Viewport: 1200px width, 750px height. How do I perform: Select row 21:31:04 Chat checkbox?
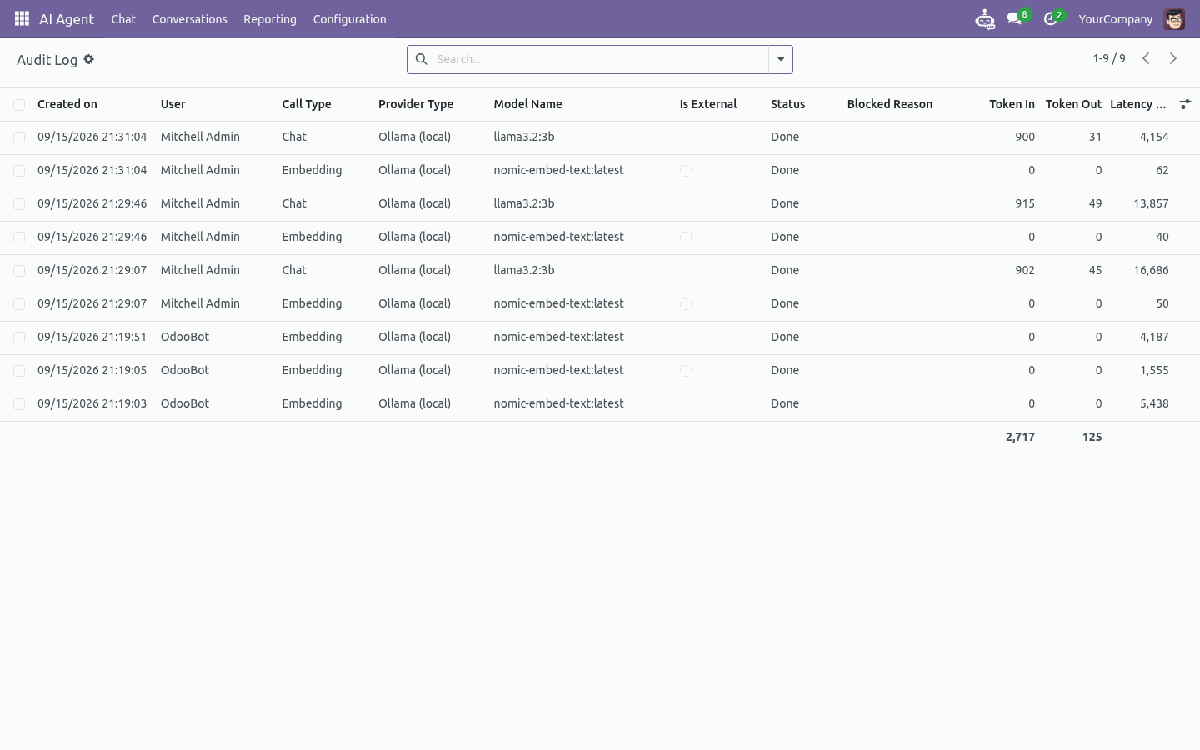click(19, 138)
